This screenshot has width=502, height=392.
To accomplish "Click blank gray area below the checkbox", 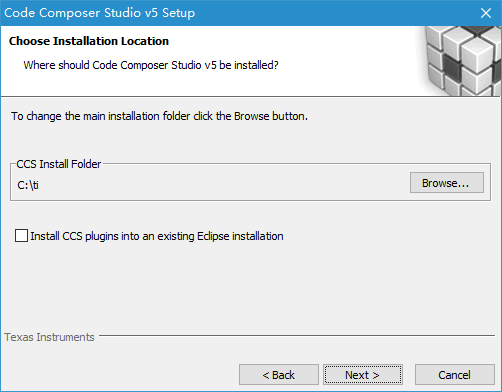I will click(250, 287).
